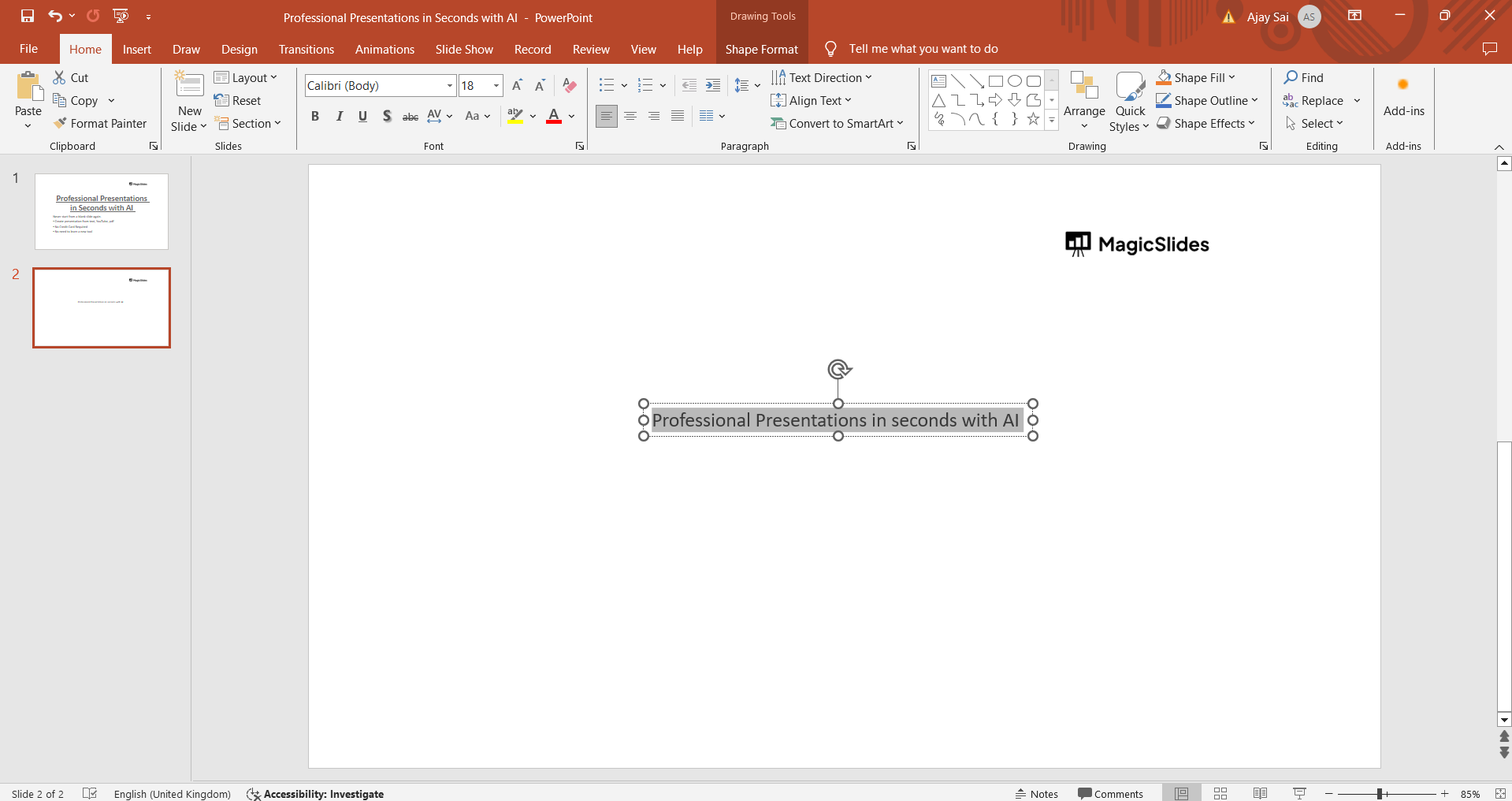1512x801 pixels.
Task: Switch to the Design tab
Action: (x=239, y=49)
